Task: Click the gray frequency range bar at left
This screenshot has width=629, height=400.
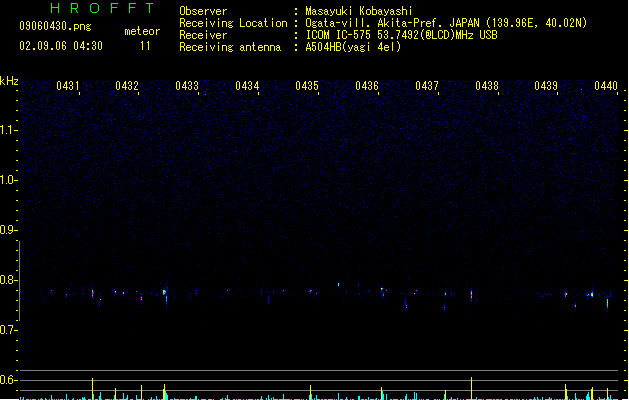Action: click(x=19, y=281)
